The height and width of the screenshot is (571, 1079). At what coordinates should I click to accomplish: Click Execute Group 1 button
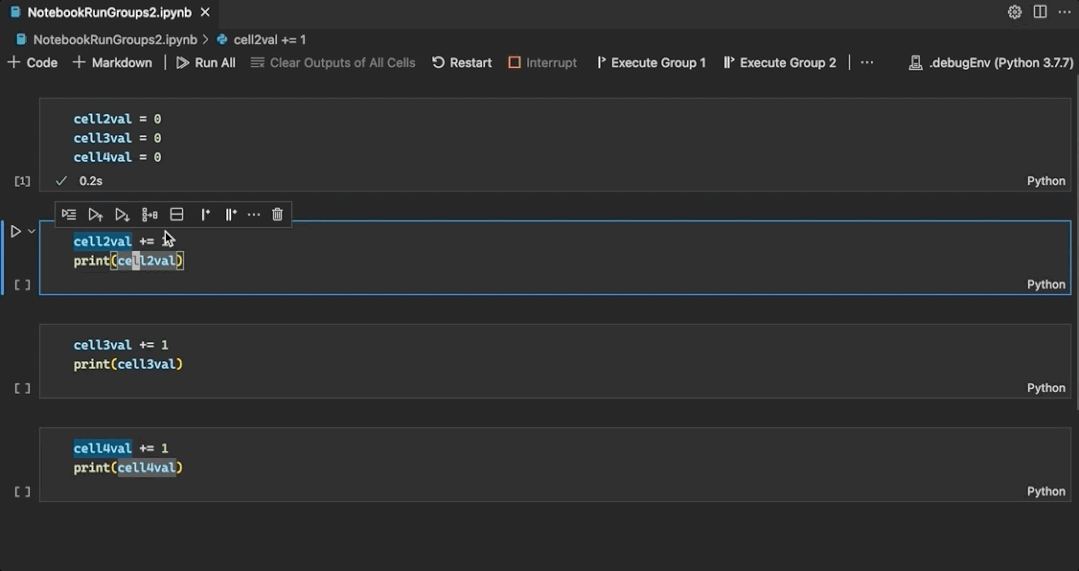click(x=650, y=62)
